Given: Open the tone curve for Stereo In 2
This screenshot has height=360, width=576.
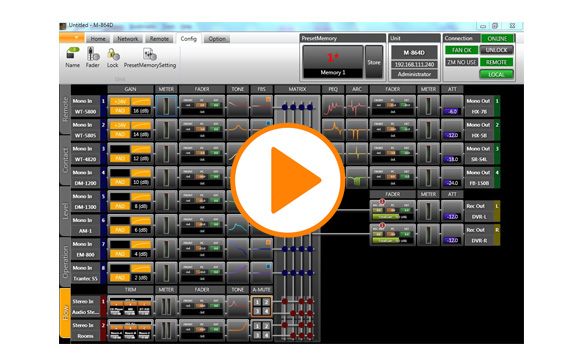Looking at the screenshot, I should point(238,330).
